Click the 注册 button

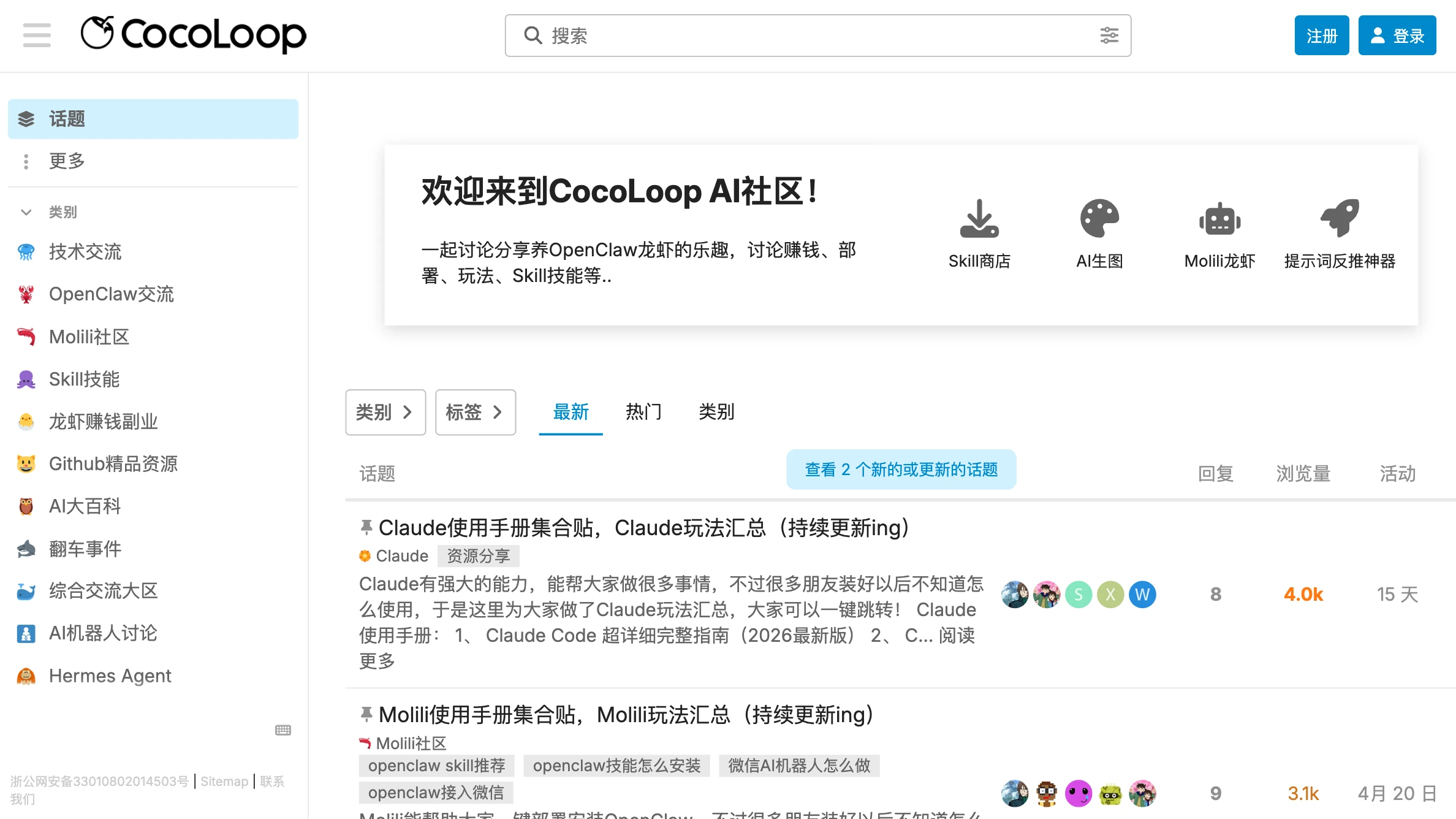(1322, 36)
